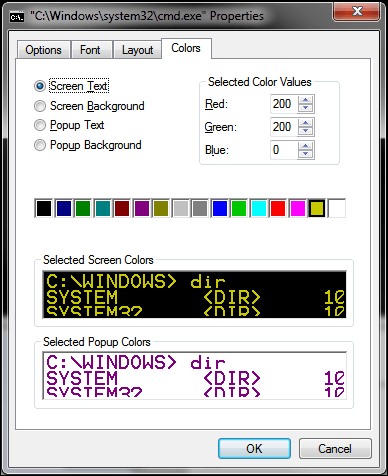Click the Cancel button
Screen dimensions: 388x476
point(335,449)
